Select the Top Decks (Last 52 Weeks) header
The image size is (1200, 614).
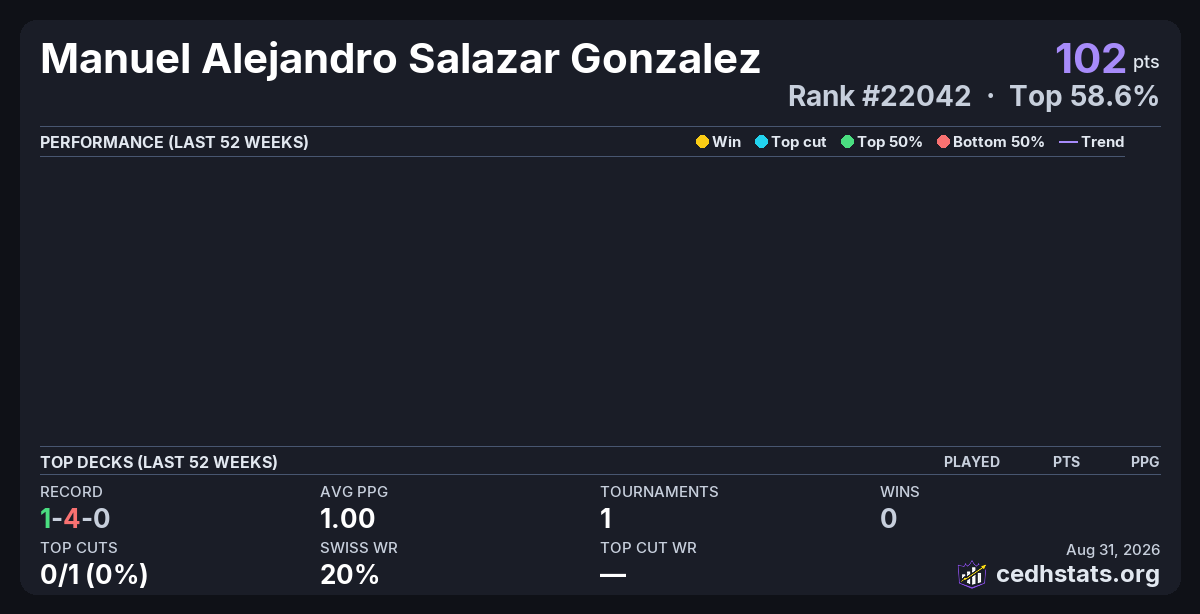tap(159, 462)
